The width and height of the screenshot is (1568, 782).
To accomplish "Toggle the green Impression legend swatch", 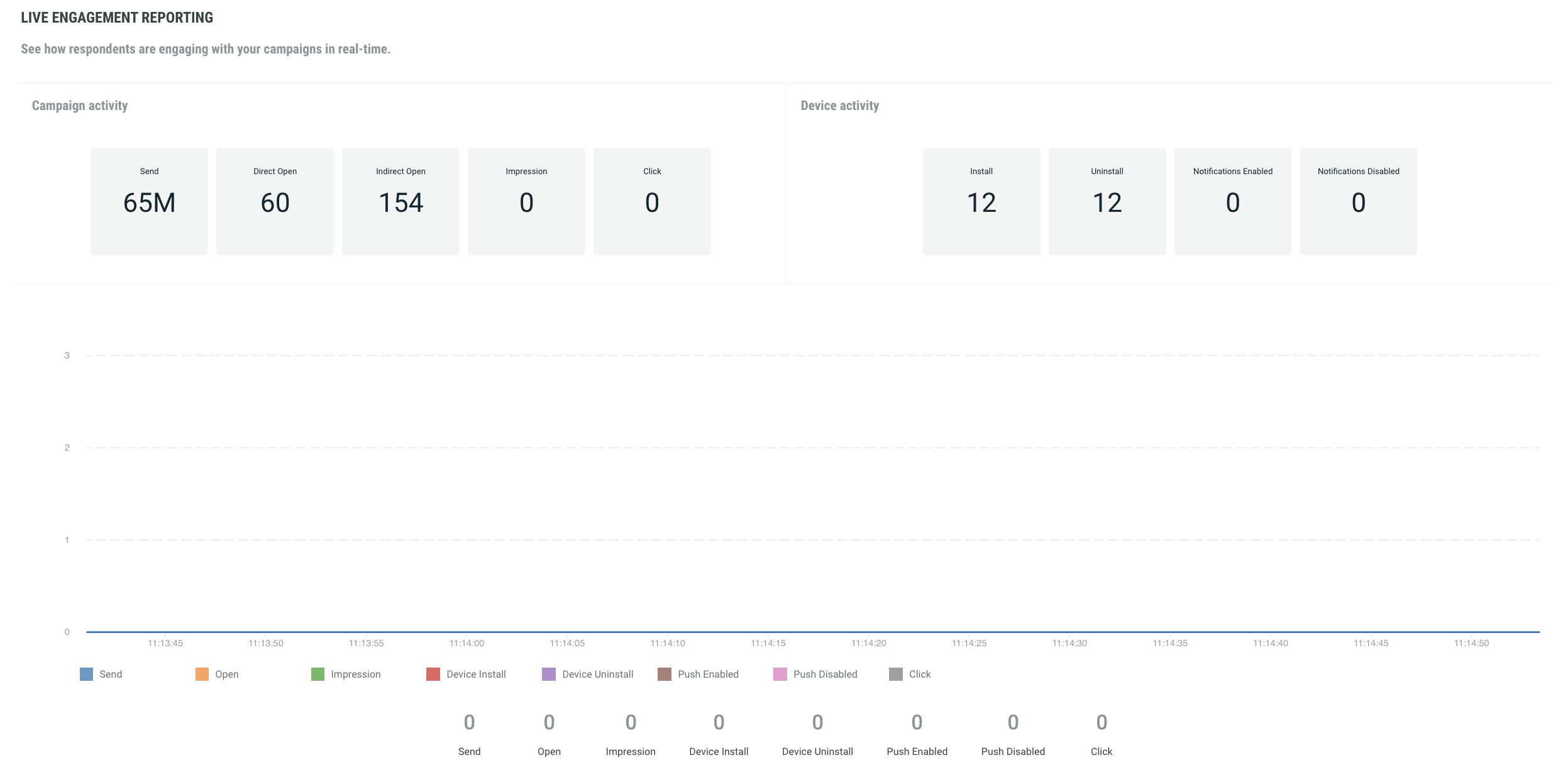I will [x=317, y=674].
